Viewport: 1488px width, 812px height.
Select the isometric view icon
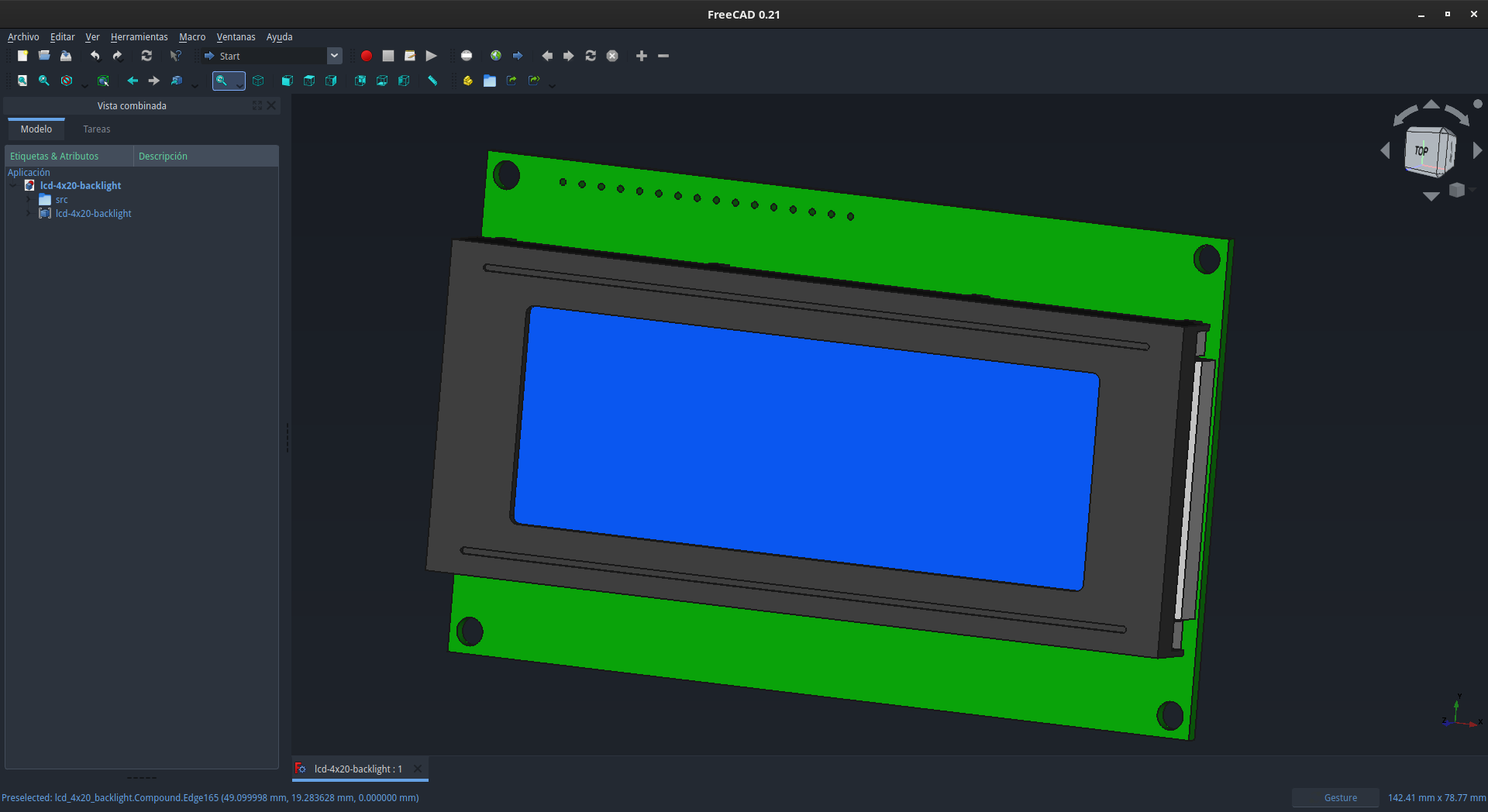(x=258, y=81)
